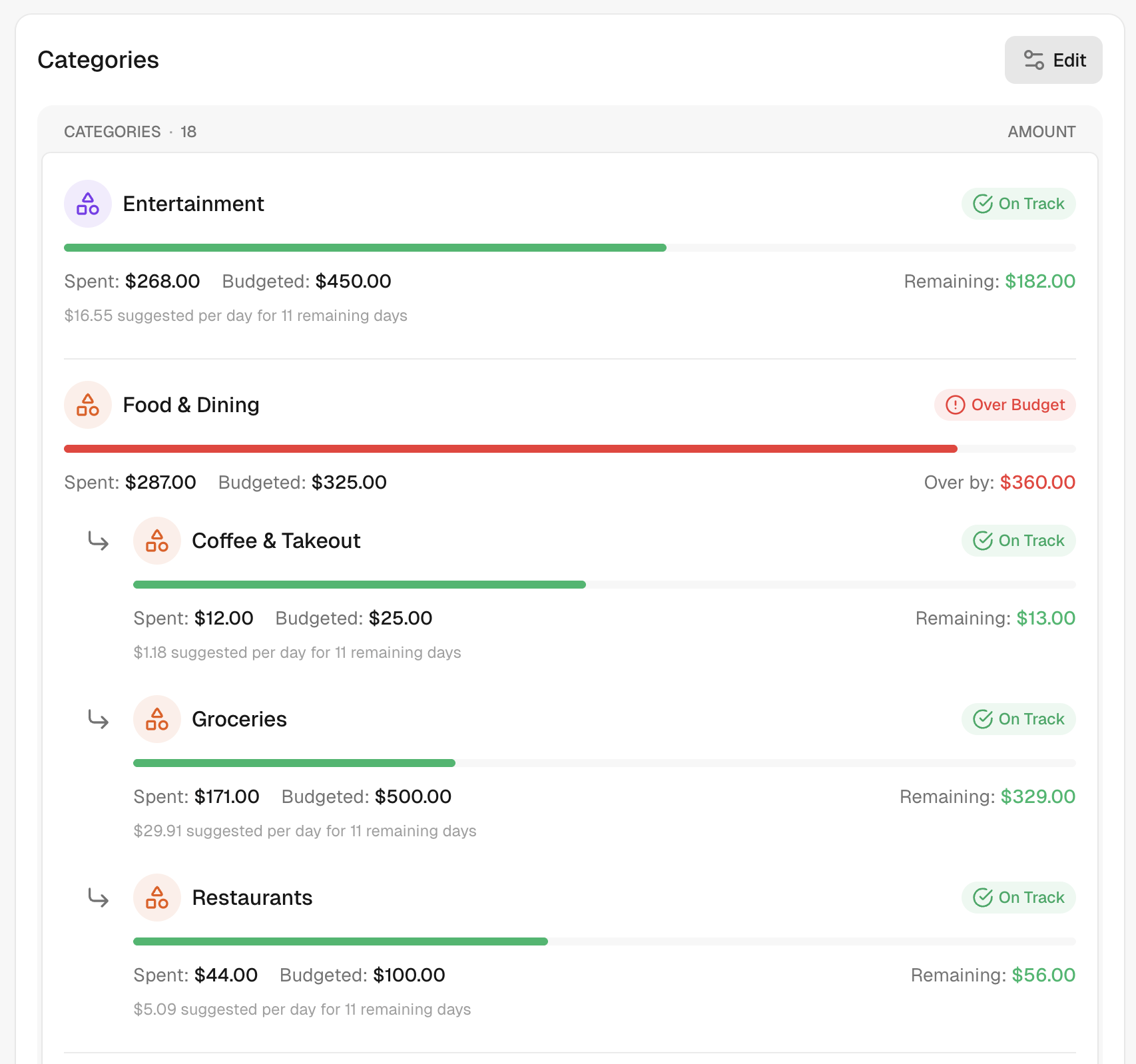Viewport: 1136px width, 1064px height.
Task: Click the Over by $360.00 amount
Action: coord(1037,482)
